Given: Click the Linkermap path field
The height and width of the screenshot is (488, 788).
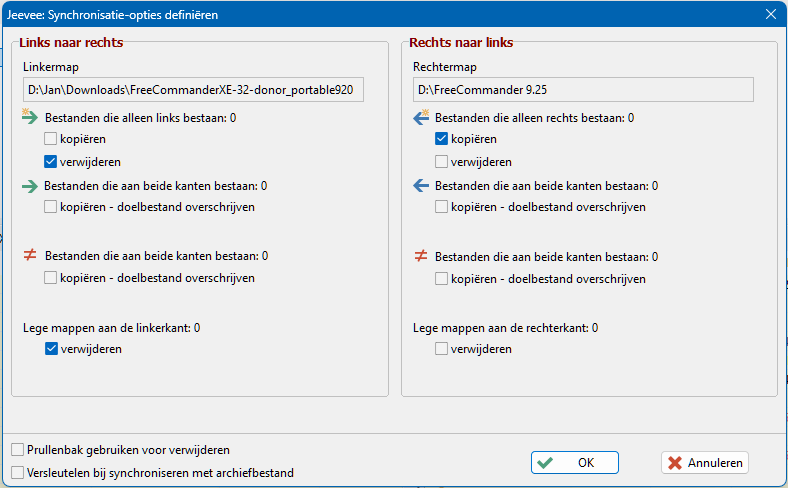Looking at the screenshot, I should click(x=193, y=89).
